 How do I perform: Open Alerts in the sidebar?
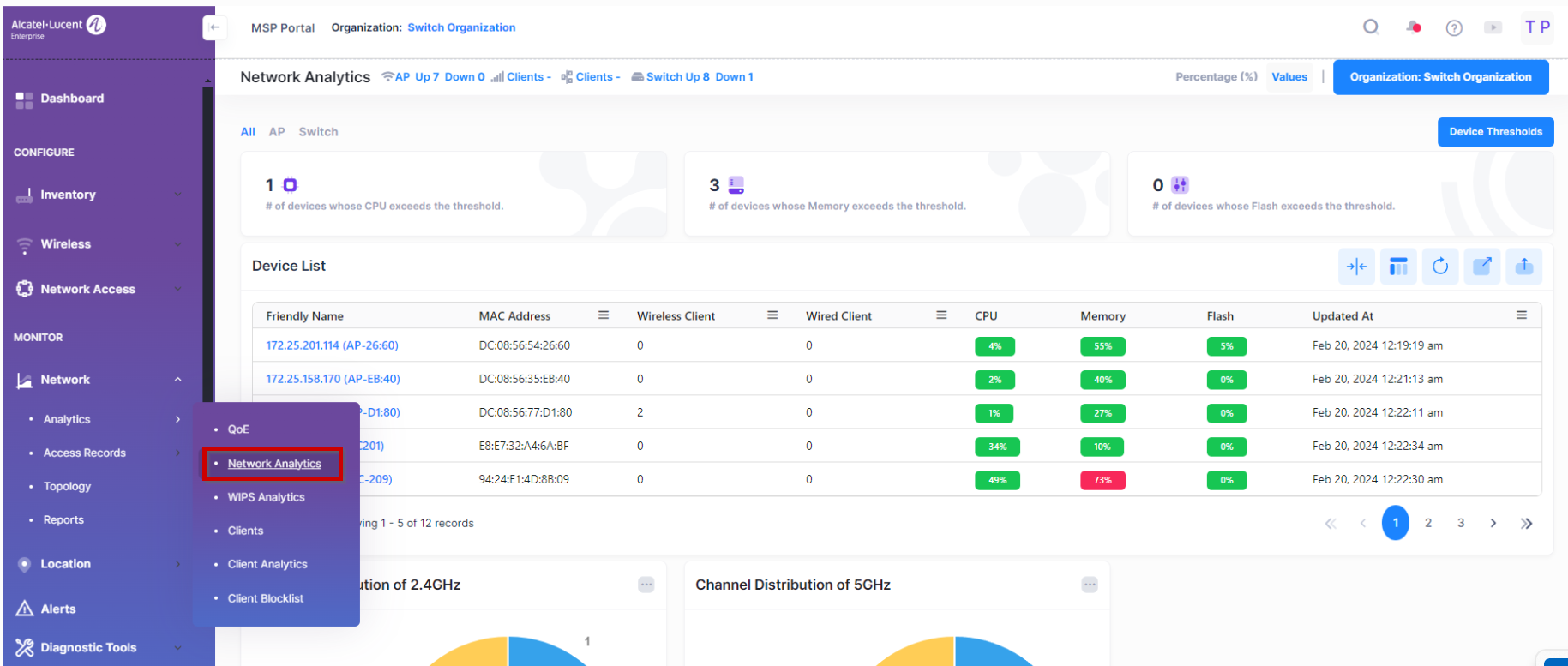[x=57, y=609]
